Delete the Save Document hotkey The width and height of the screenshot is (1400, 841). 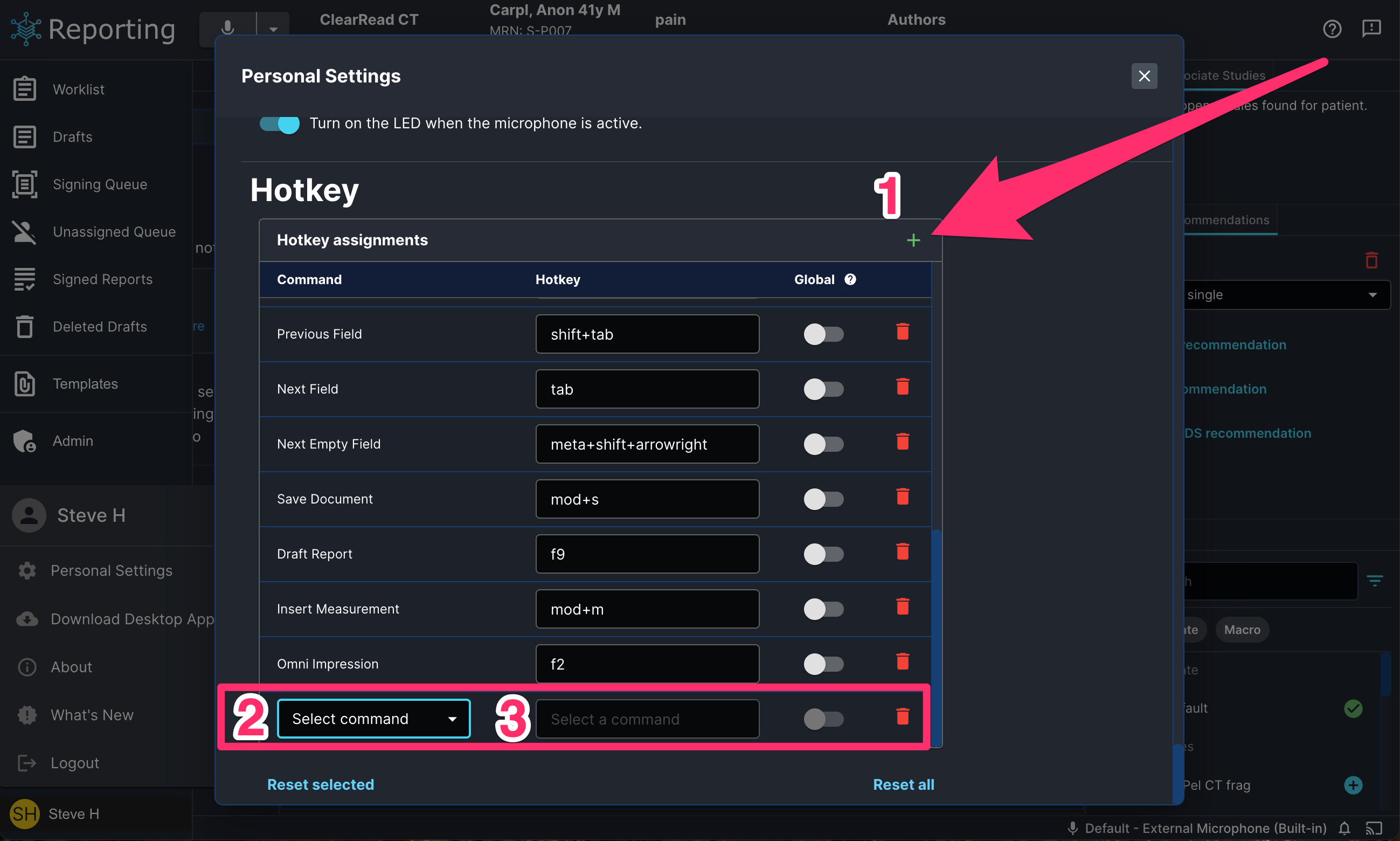[x=903, y=497]
